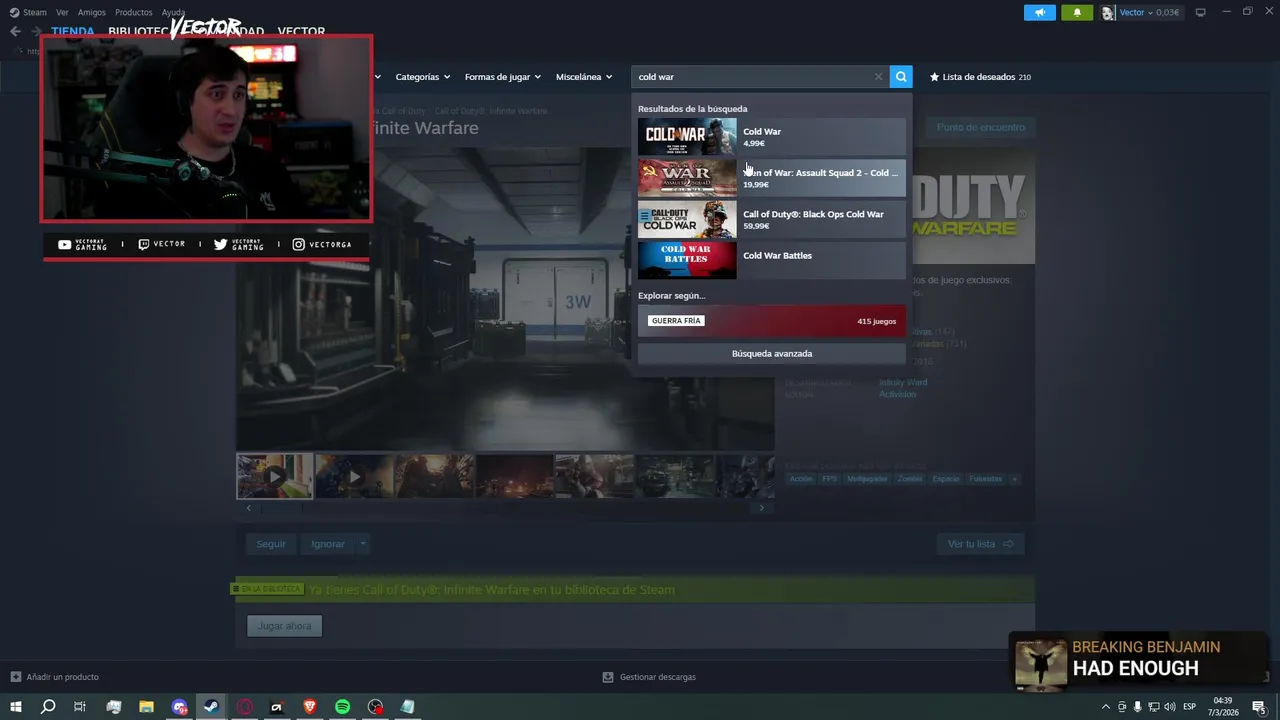The width and height of the screenshot is (1280, 720).
Task: Click the search magnifier button
Action: [x=901, y=76]
